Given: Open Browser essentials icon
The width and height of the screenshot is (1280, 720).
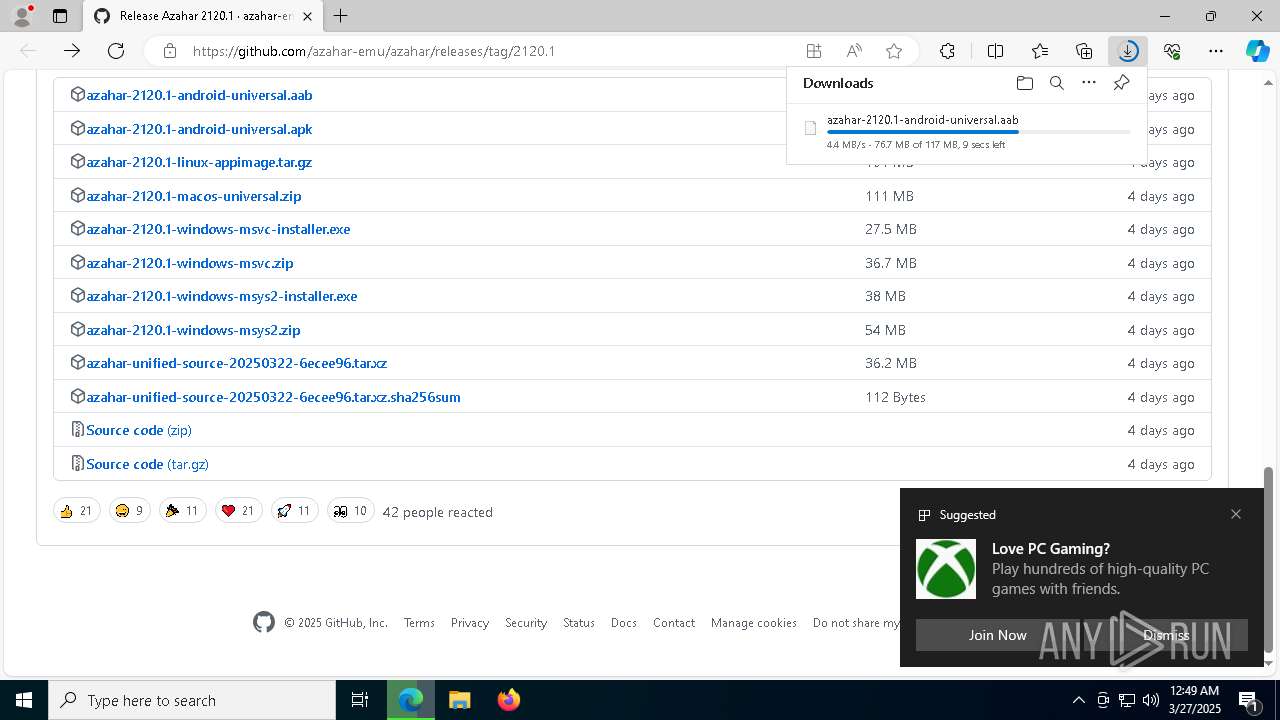Looking at the screenshot, I should [x=1172, y=51].
